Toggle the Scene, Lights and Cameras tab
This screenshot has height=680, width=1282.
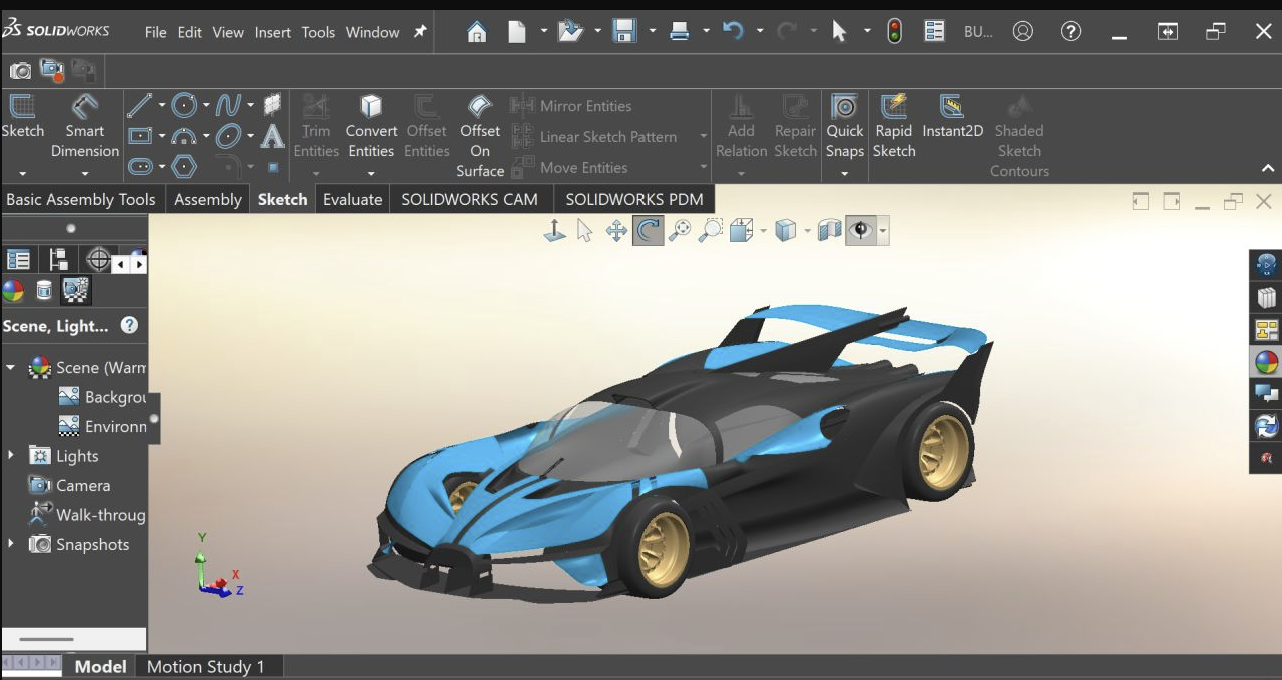point(76,290)
